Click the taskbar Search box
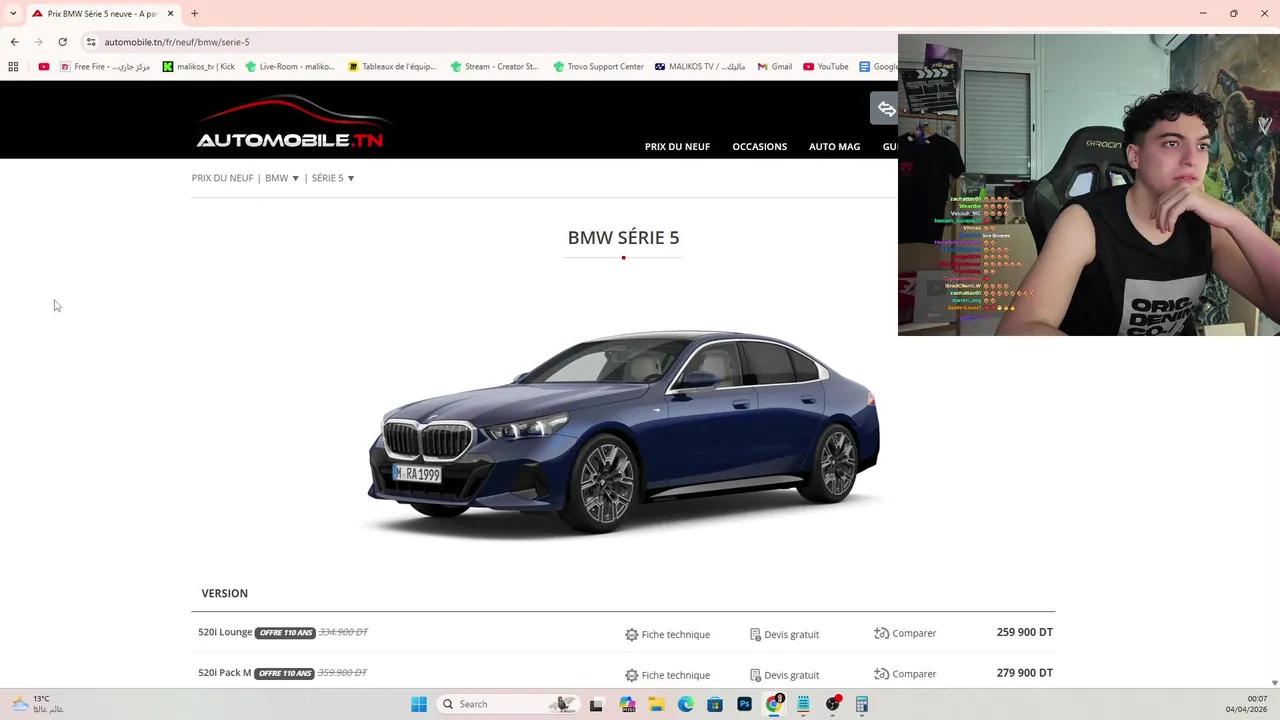Viewport: 1280px width, 720px height. click(510, 704)
